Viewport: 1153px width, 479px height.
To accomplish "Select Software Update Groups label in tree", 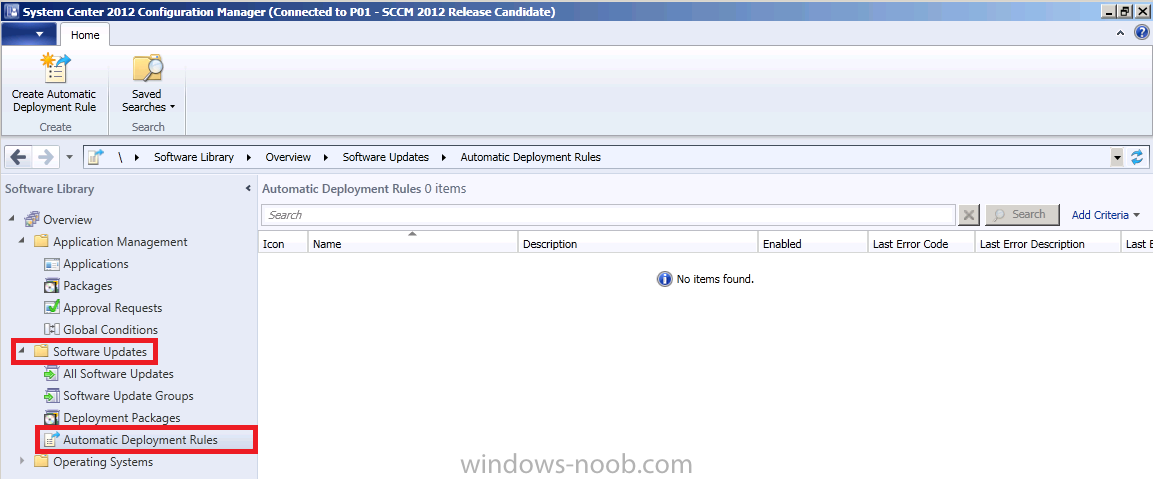I will tap(129, 396).
